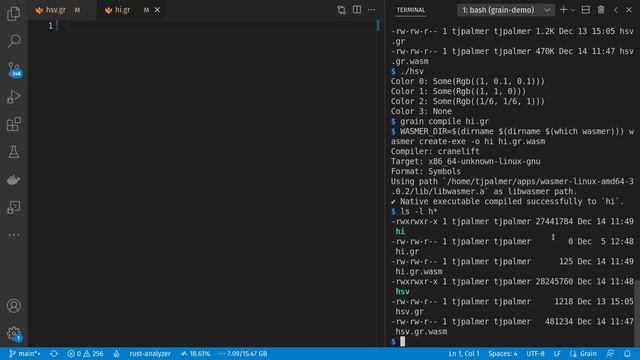Synchronize changes icon in status bar
The height and width of the screenshot is (360, 640).
54,353
